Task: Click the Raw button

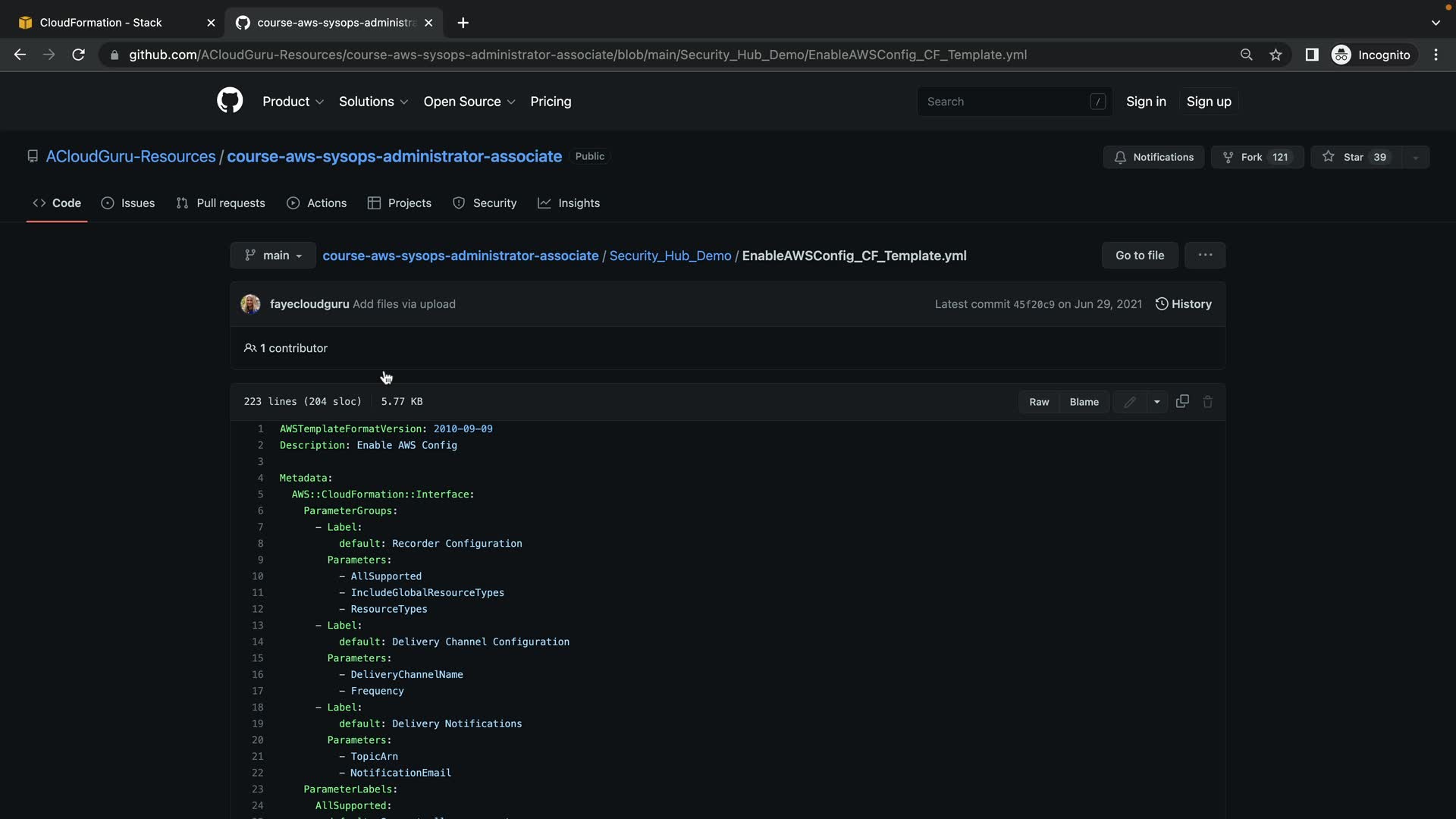Action: [x=1039, y=402]
